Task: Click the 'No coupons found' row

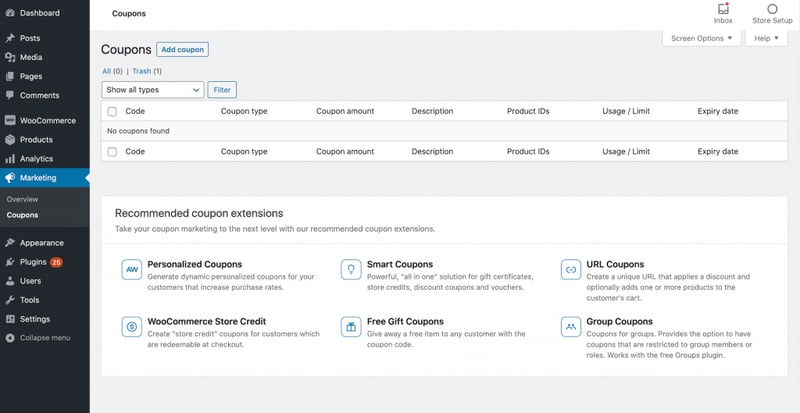Action: 444,131
